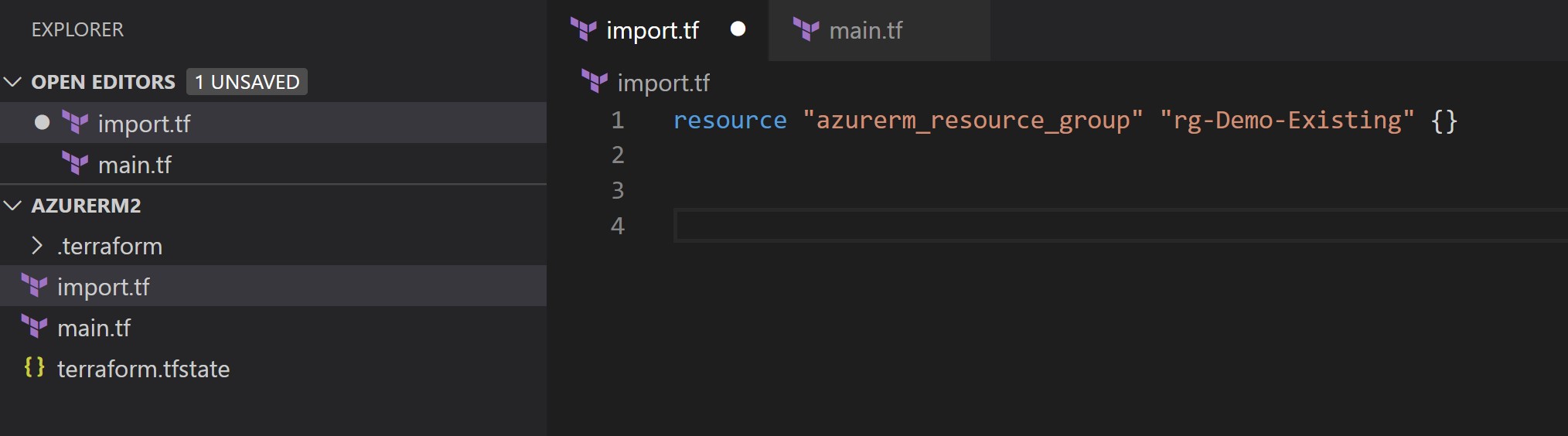Click unsaved dot on import.tf tab
The image size is (1568, 436).
click(738, 29)
